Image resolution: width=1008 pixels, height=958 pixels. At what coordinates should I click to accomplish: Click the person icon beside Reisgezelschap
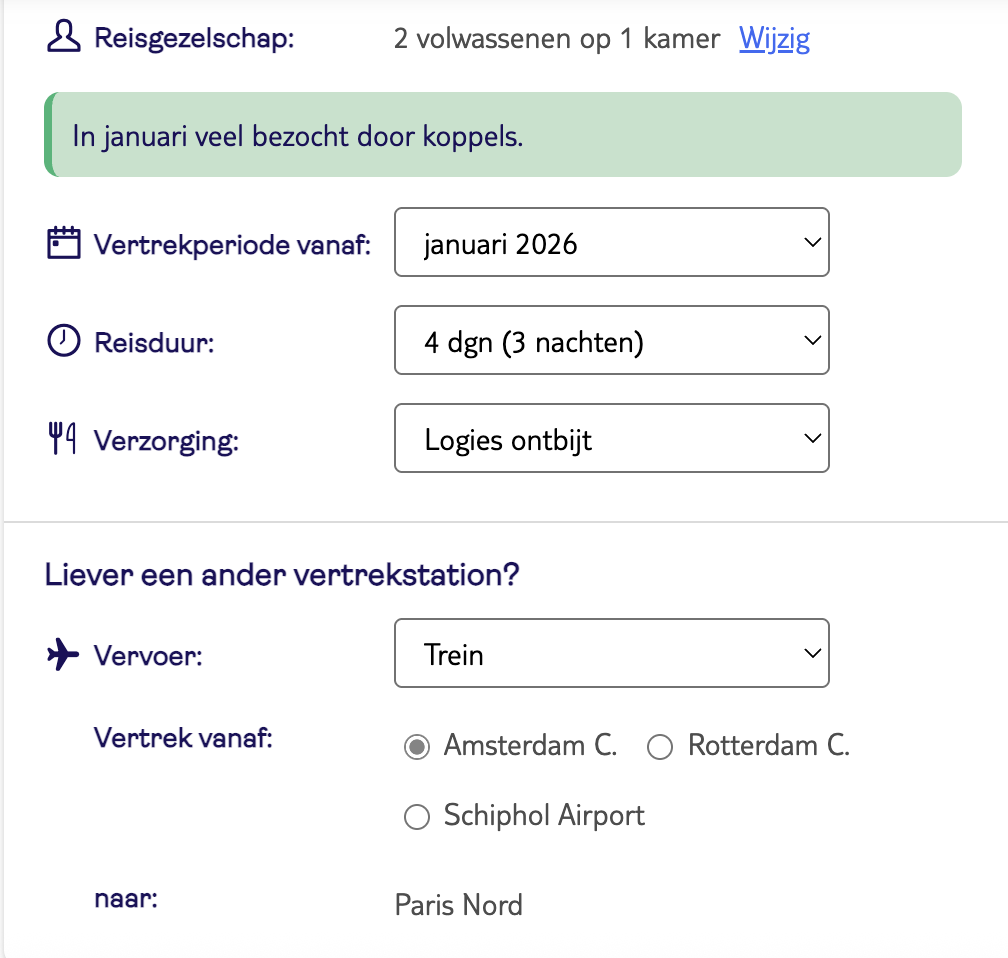pyautogui.click(x=63, y=39)
